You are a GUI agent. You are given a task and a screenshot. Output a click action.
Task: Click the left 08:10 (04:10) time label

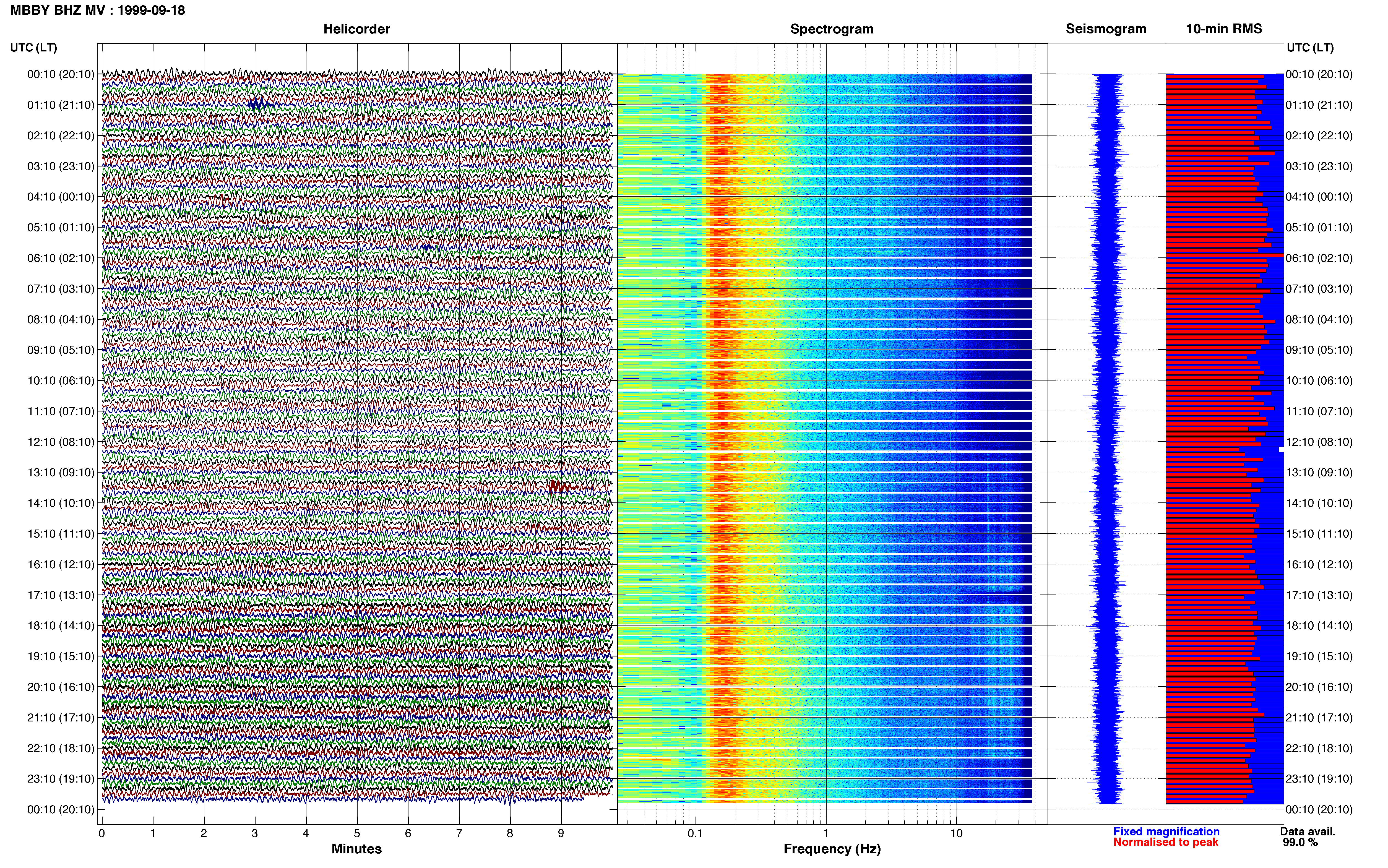click(60, 319)
